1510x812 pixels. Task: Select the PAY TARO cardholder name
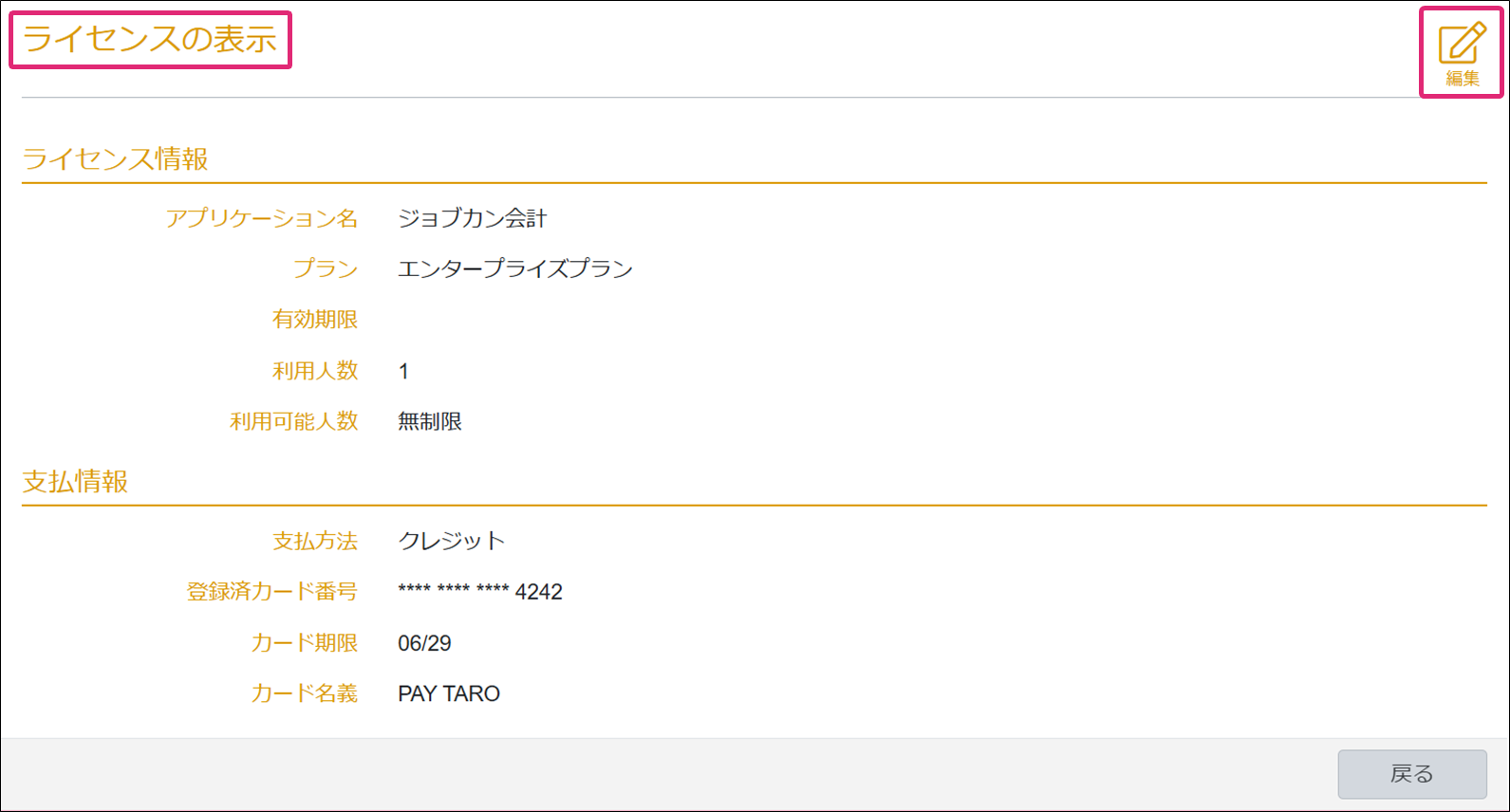[x=448, y=693]
